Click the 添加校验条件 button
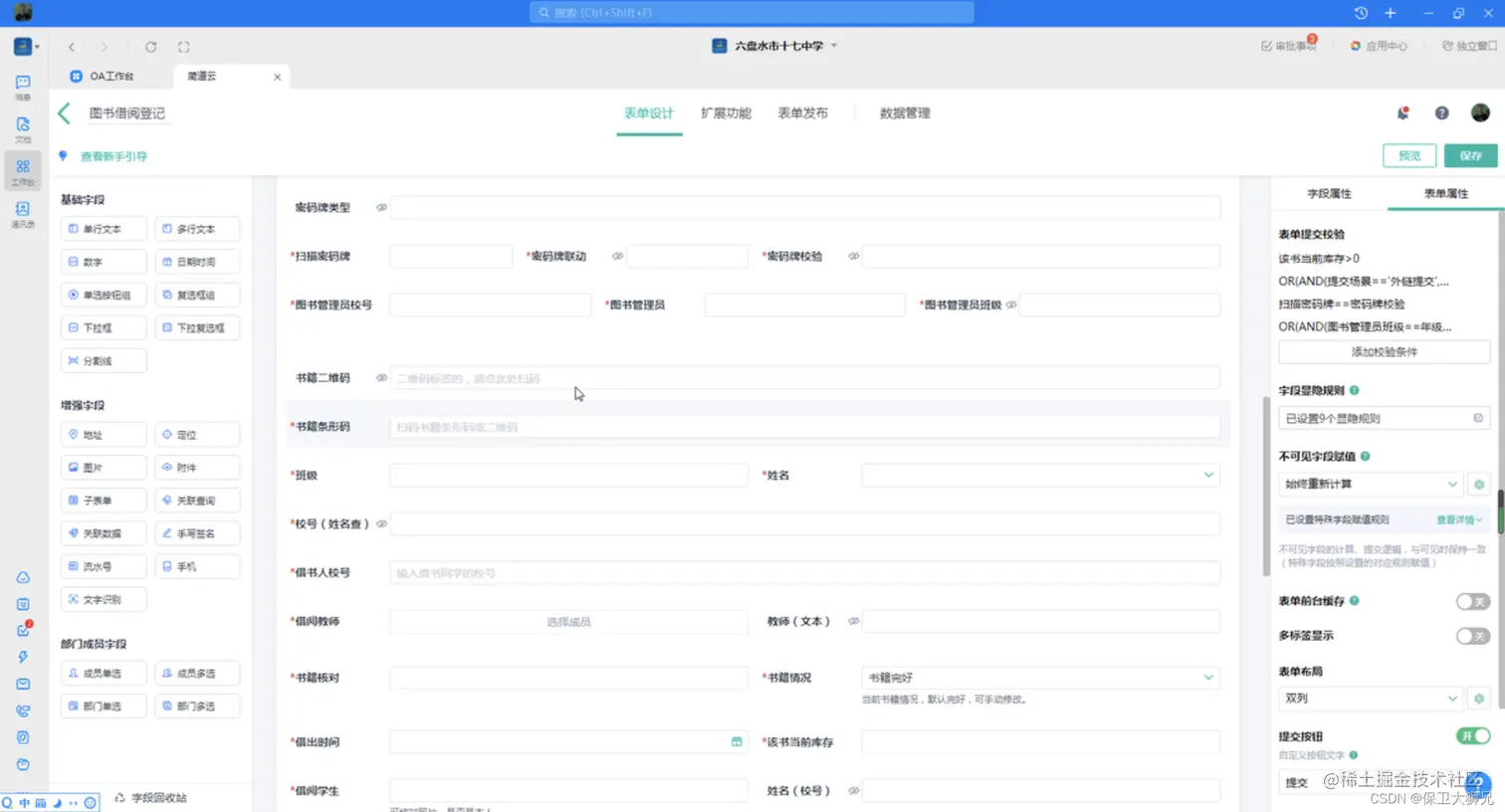 1385,352
